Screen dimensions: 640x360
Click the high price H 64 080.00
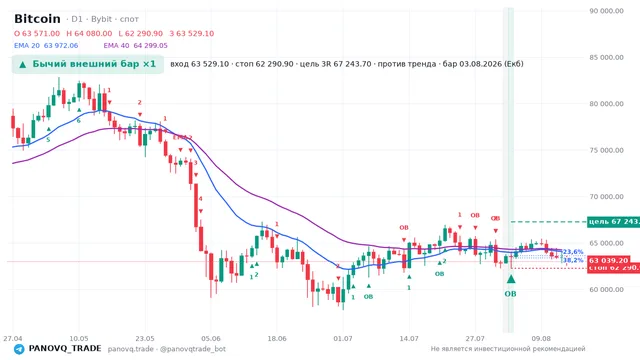point(89,33)
